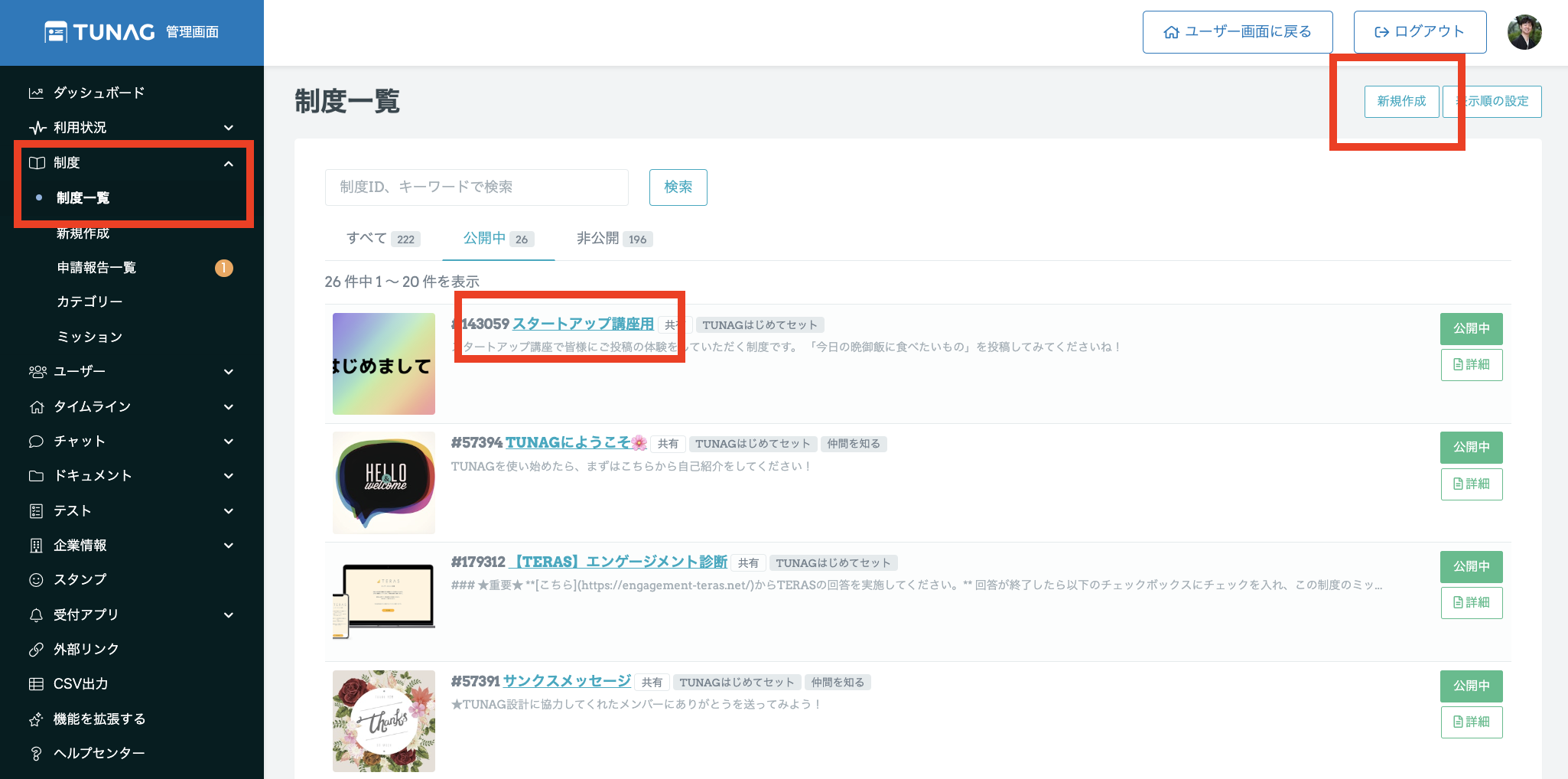Click the TERAS laptop thumbnail
1568x779 pixels.
(384, 602)
